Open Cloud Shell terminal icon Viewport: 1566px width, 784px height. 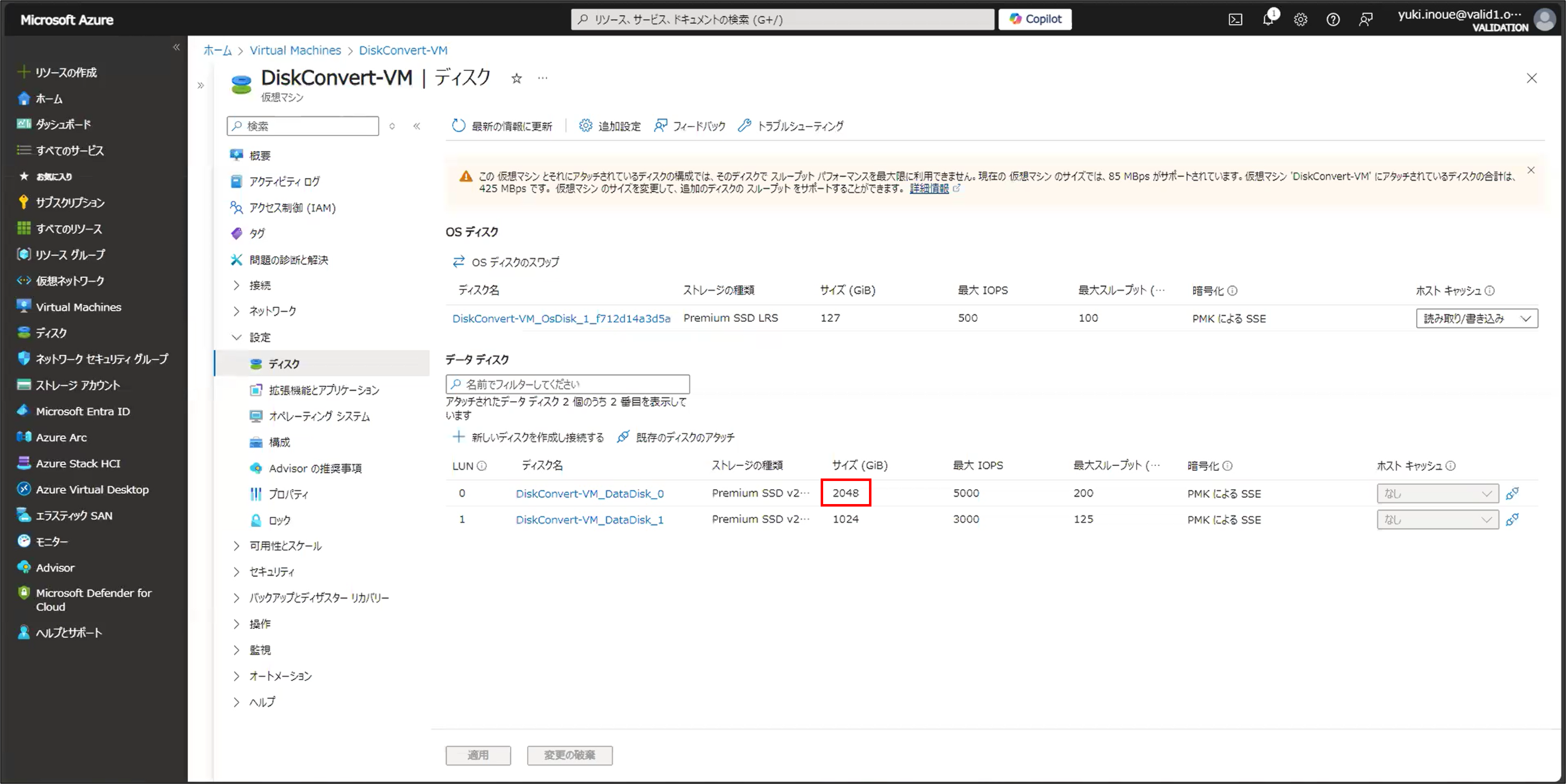click(1235, 20)
